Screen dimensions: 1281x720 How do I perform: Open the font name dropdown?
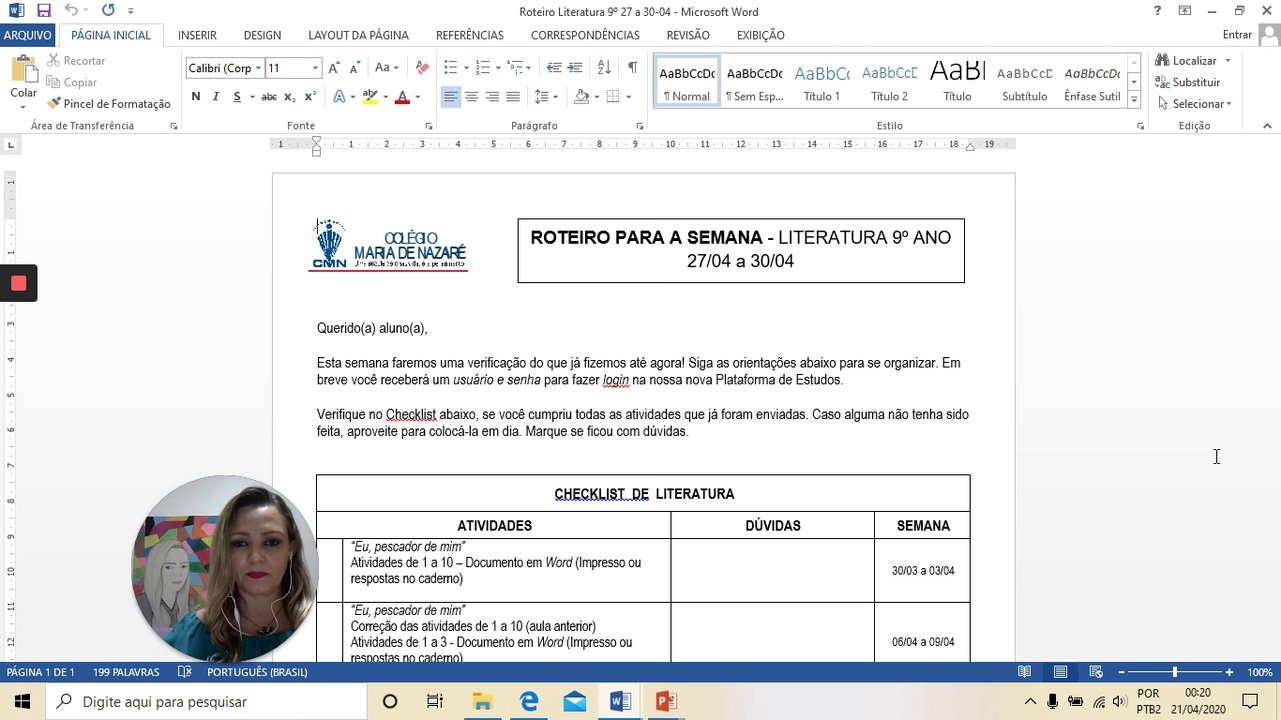pyautogui.click(x=258, y=68)
